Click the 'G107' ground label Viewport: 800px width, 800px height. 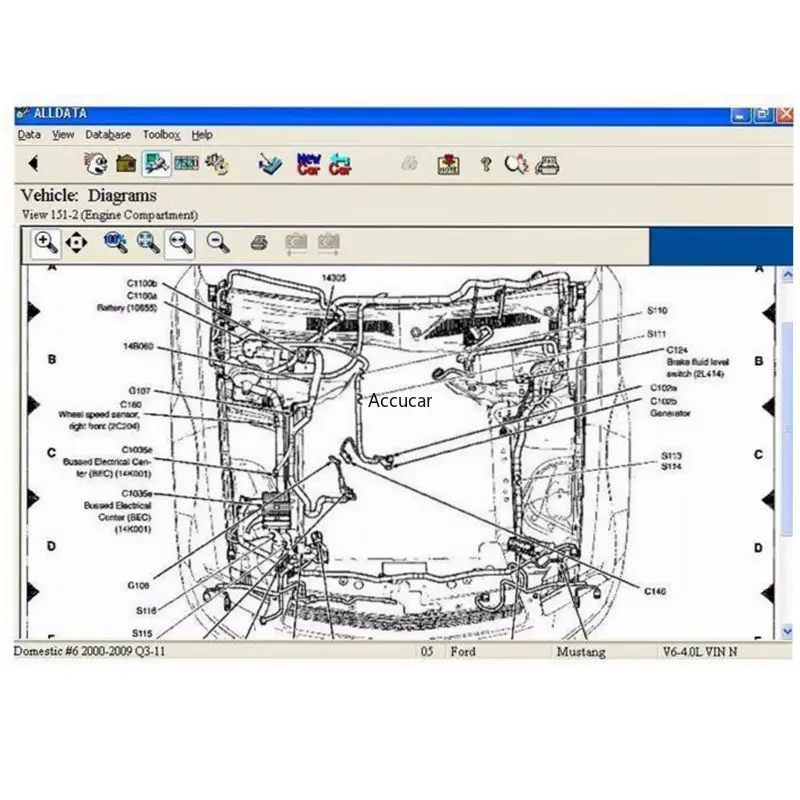[x=139, y=391]
